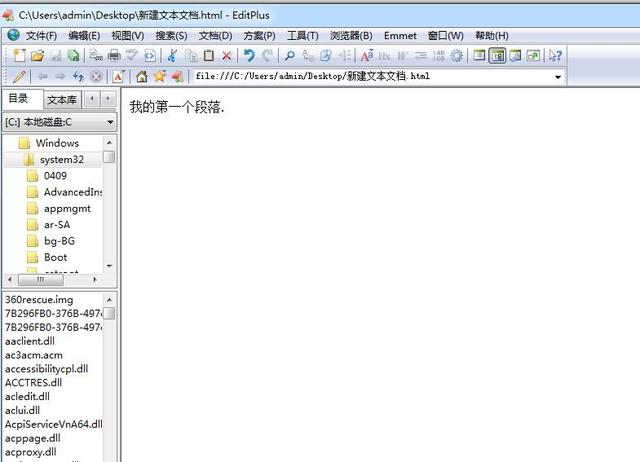Image resolution: width=640 pixels, height=462 pixels.
Task: Click the red X Delete icon
Action: pos(227,55)
